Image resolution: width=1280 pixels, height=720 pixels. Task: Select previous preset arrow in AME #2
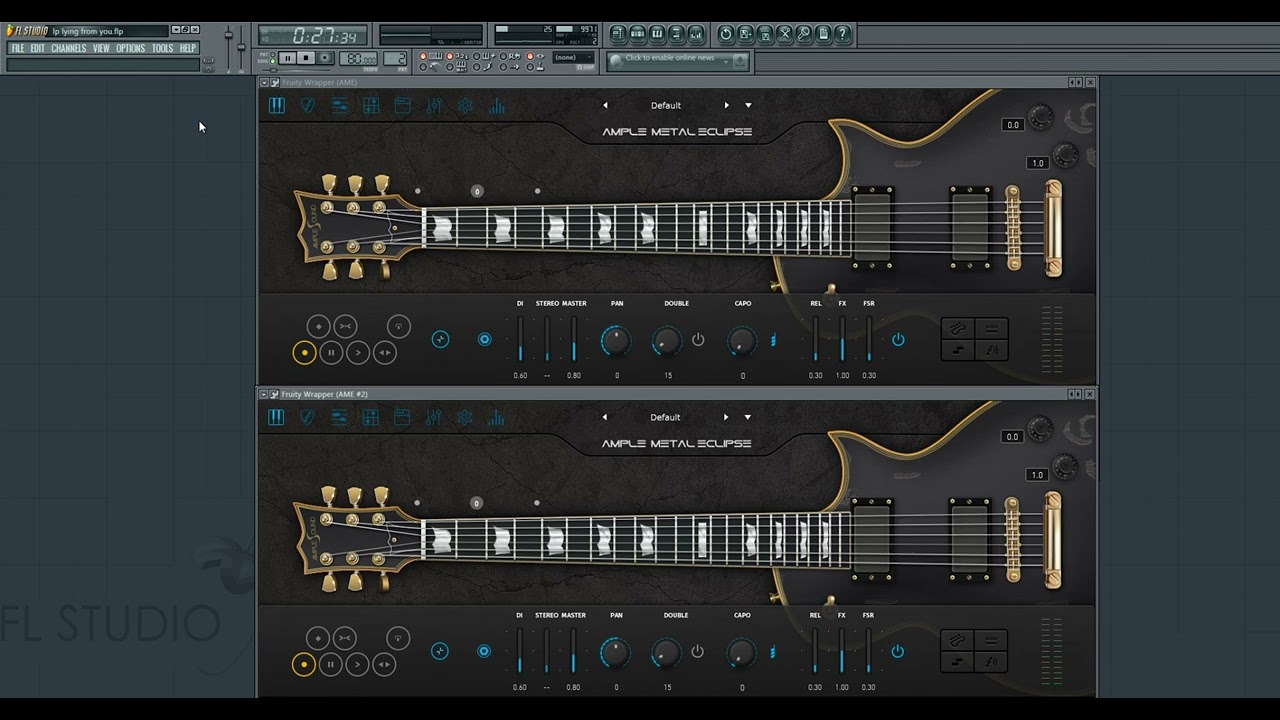click(605, 417)
